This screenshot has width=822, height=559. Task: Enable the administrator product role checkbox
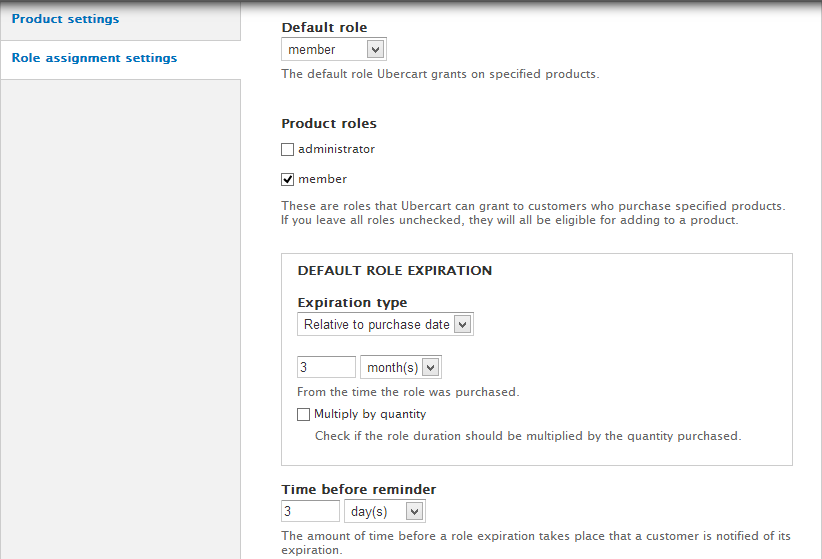pos(288,150)
